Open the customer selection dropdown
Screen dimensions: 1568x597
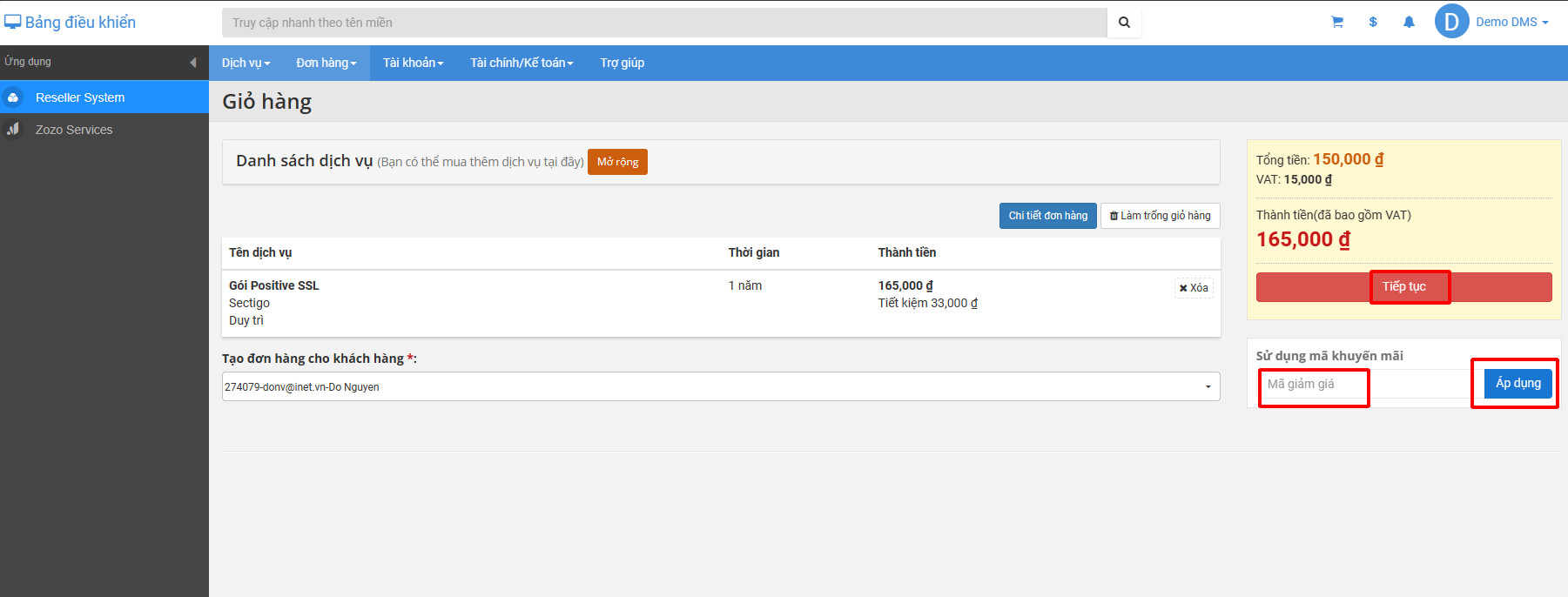click(721, 387)
